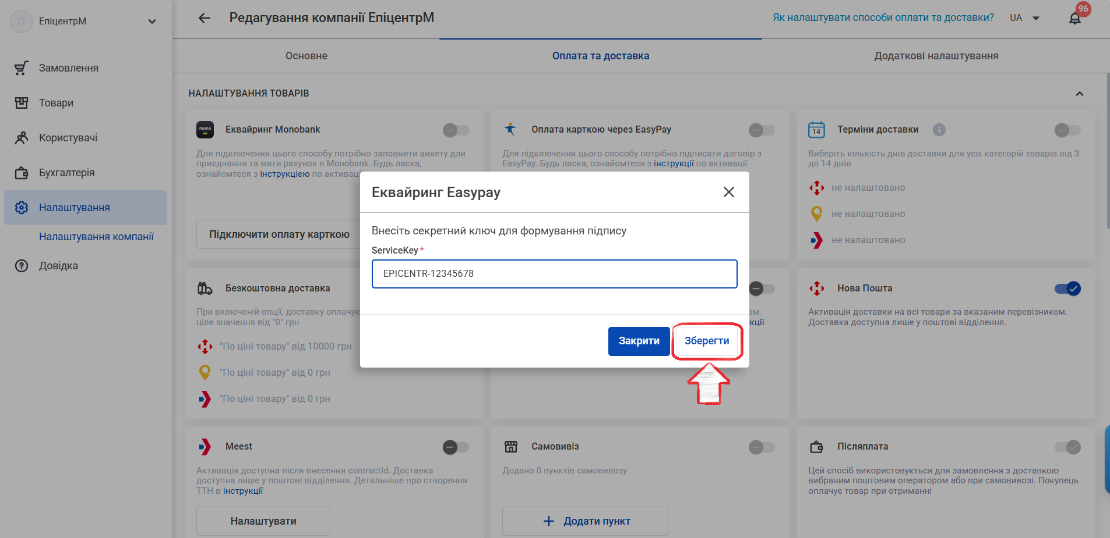Click the Зберегти button in dialog

tap(706, 340)
